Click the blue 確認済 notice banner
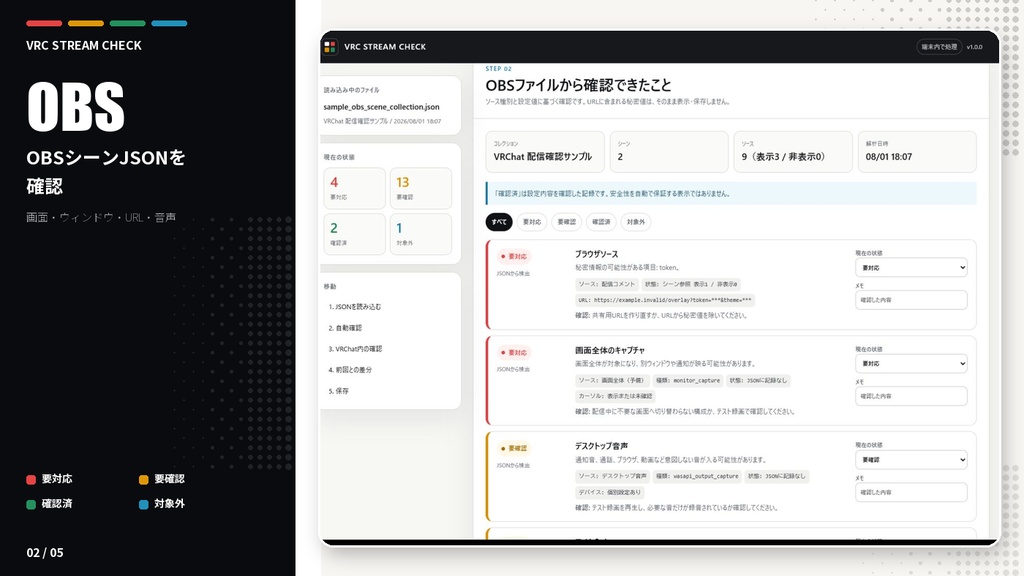The height and width of the screenshot is (576, 1024). pos(731,193)
